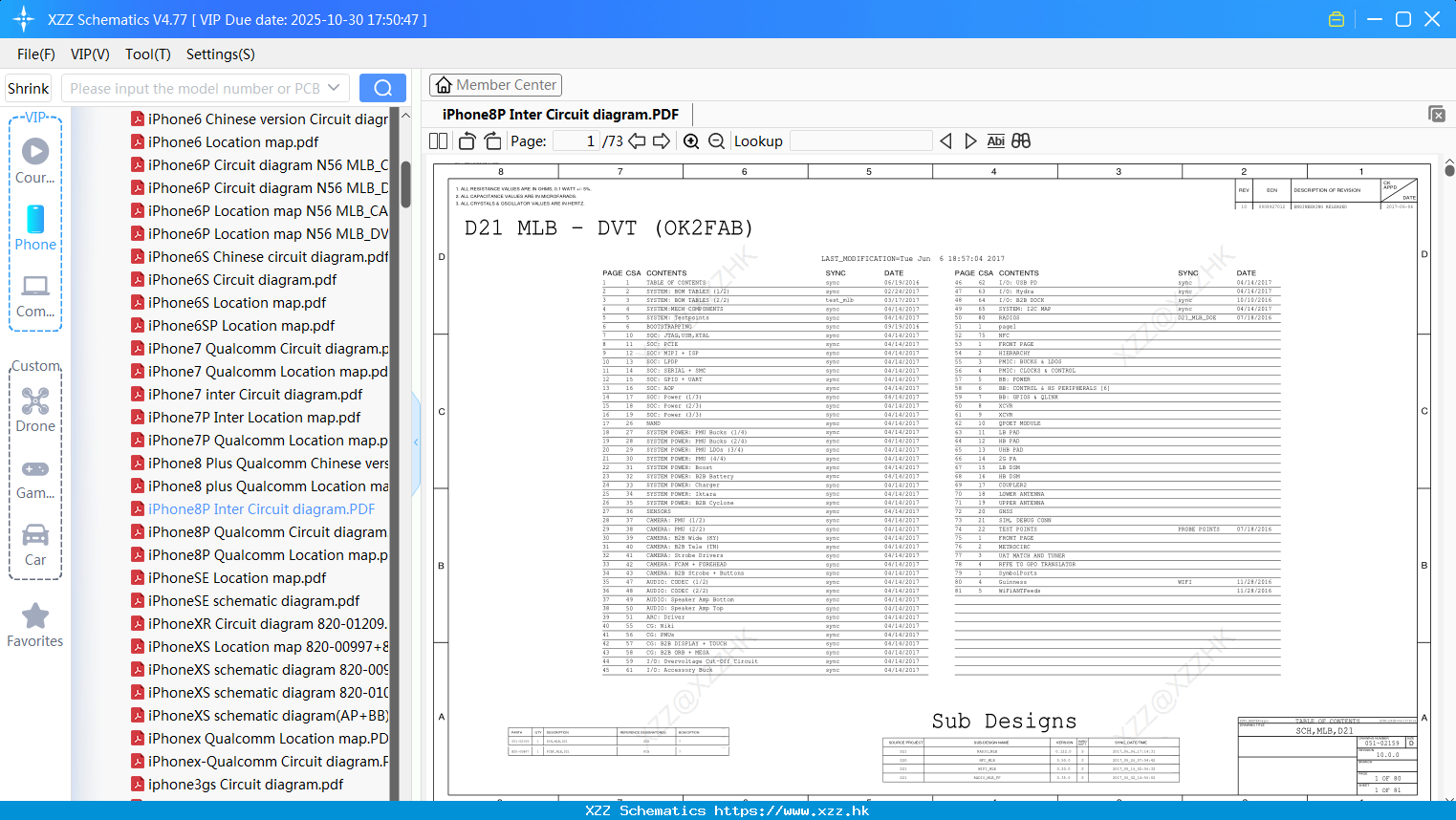
Task: Open iphone3gs Circuit diagram.pdf
Action: [x=246, y=785]
